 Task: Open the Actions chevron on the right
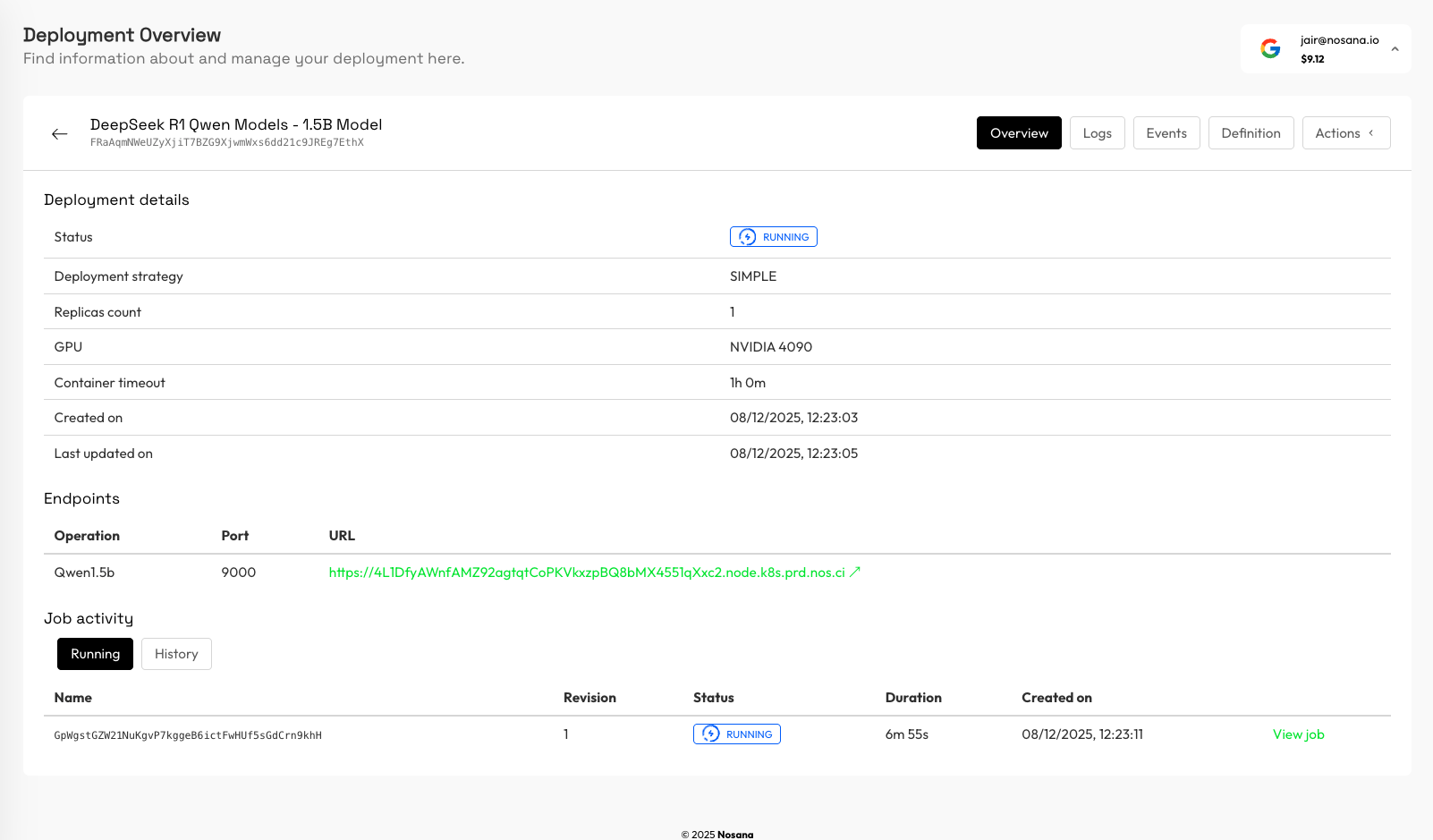click(x=1372, y=132)
